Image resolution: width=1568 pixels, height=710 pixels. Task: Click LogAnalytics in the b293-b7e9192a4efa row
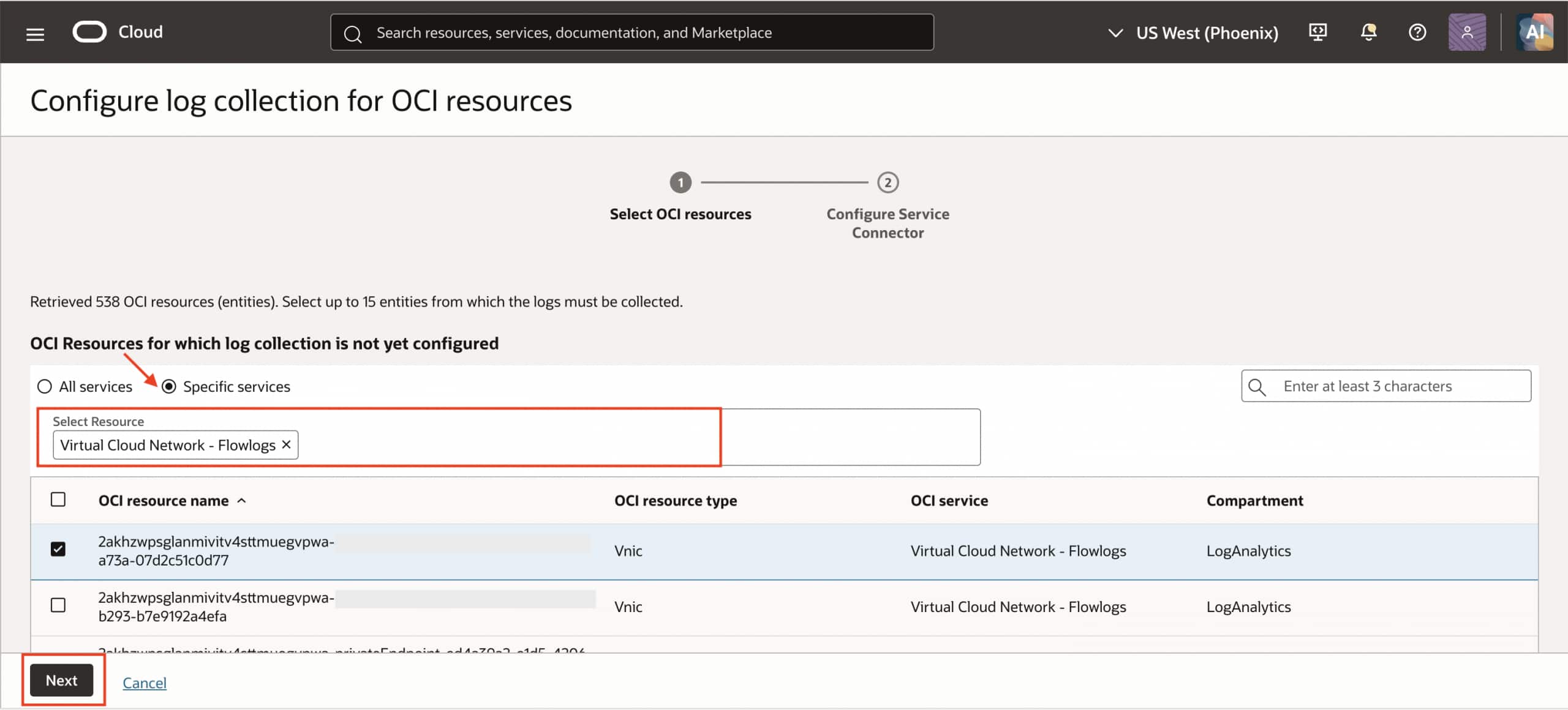1248,607
